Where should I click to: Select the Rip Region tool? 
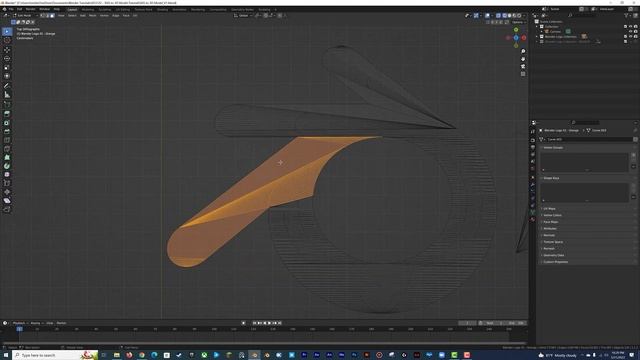[x=7, y=209]
